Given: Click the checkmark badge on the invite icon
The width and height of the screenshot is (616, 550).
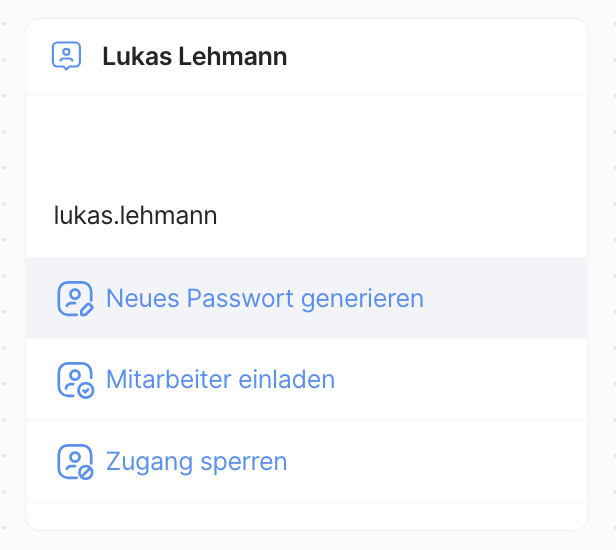Looking at the screenshot, I should pyautogui.click(x=86, y=390).
